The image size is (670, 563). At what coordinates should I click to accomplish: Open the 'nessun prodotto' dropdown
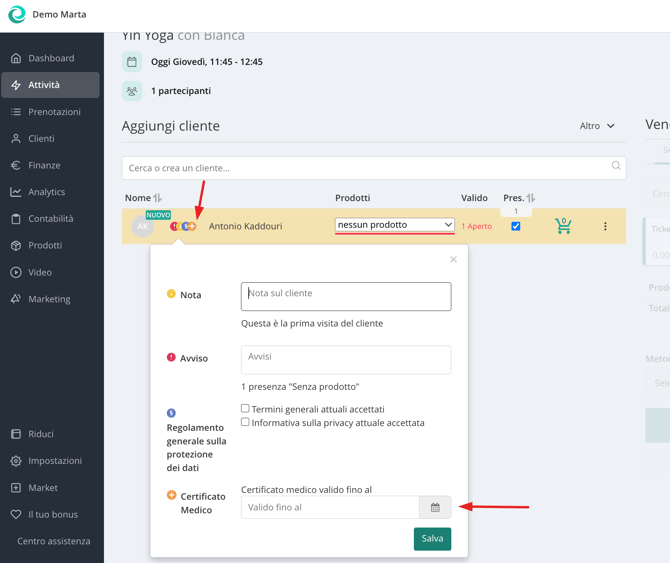click(394, 225)
